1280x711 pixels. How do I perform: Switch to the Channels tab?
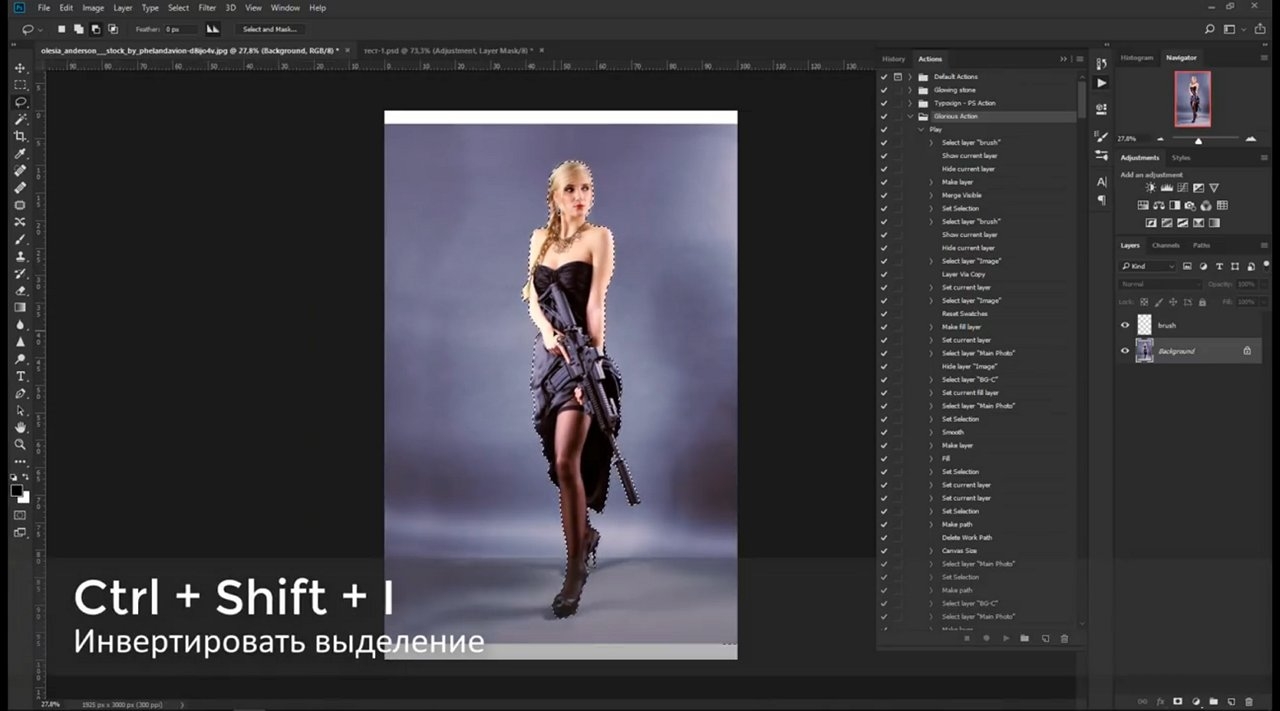coord(1166,245)
